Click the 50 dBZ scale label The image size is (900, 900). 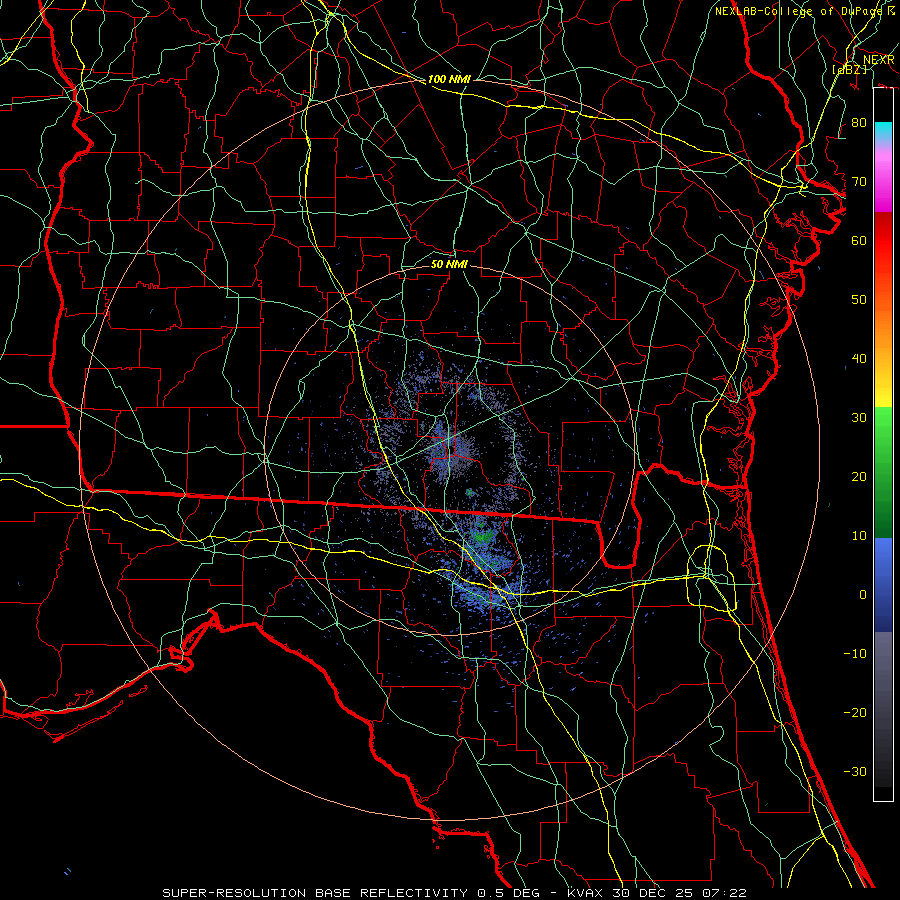pyautogui.click(x=859, y=300)
